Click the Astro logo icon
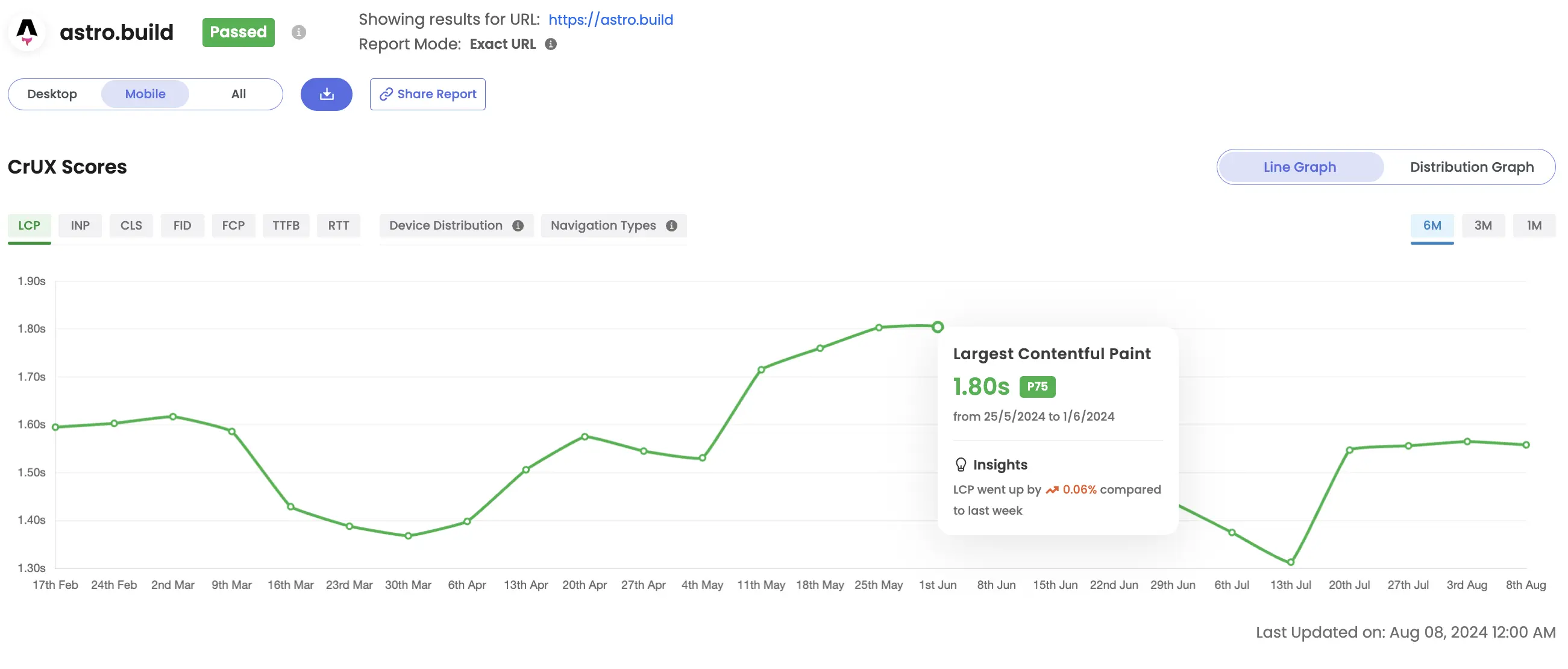 [x=27, y=32]
